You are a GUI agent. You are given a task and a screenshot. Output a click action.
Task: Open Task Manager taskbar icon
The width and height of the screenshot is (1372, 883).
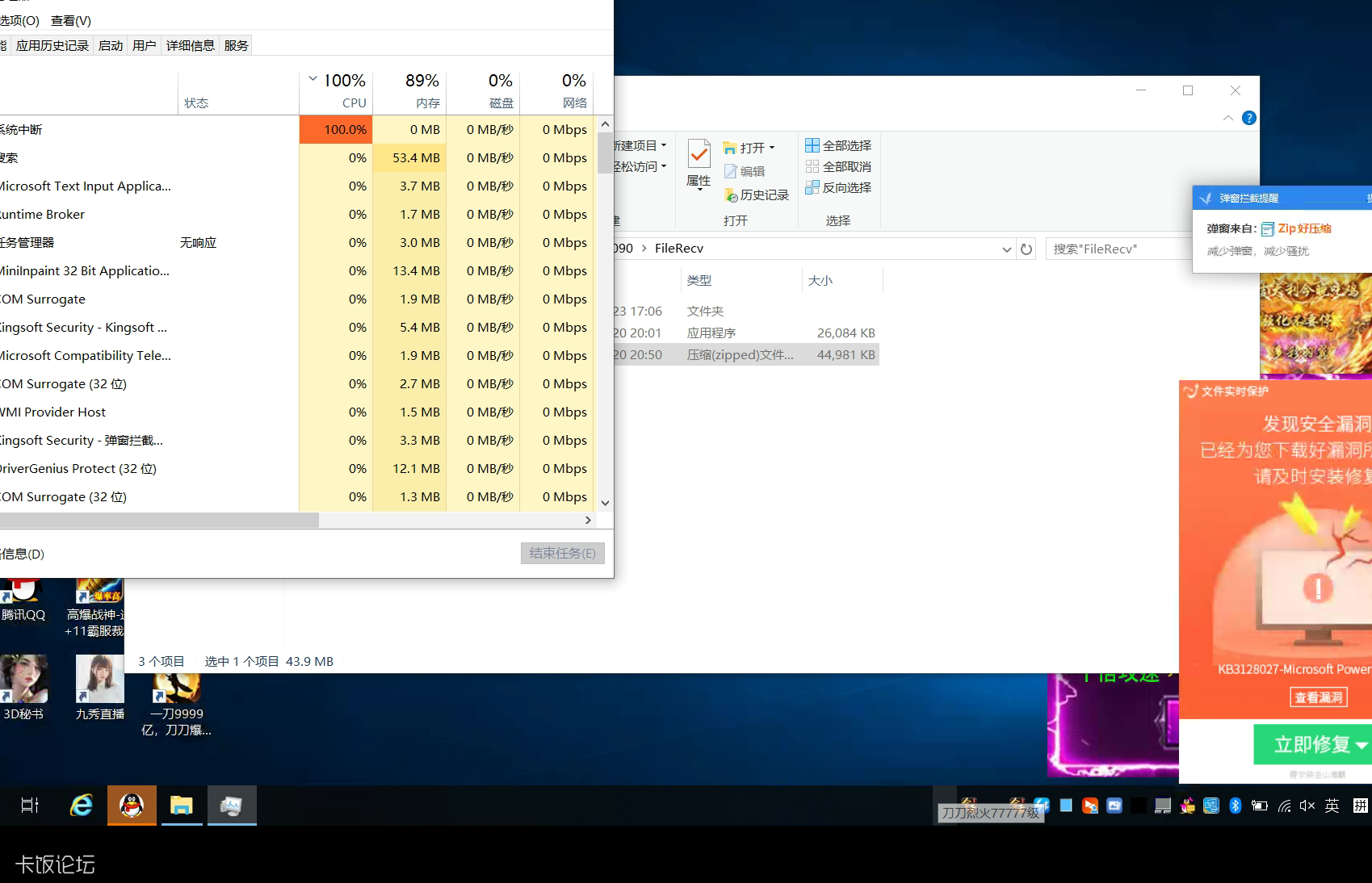[x=232, y=805]
